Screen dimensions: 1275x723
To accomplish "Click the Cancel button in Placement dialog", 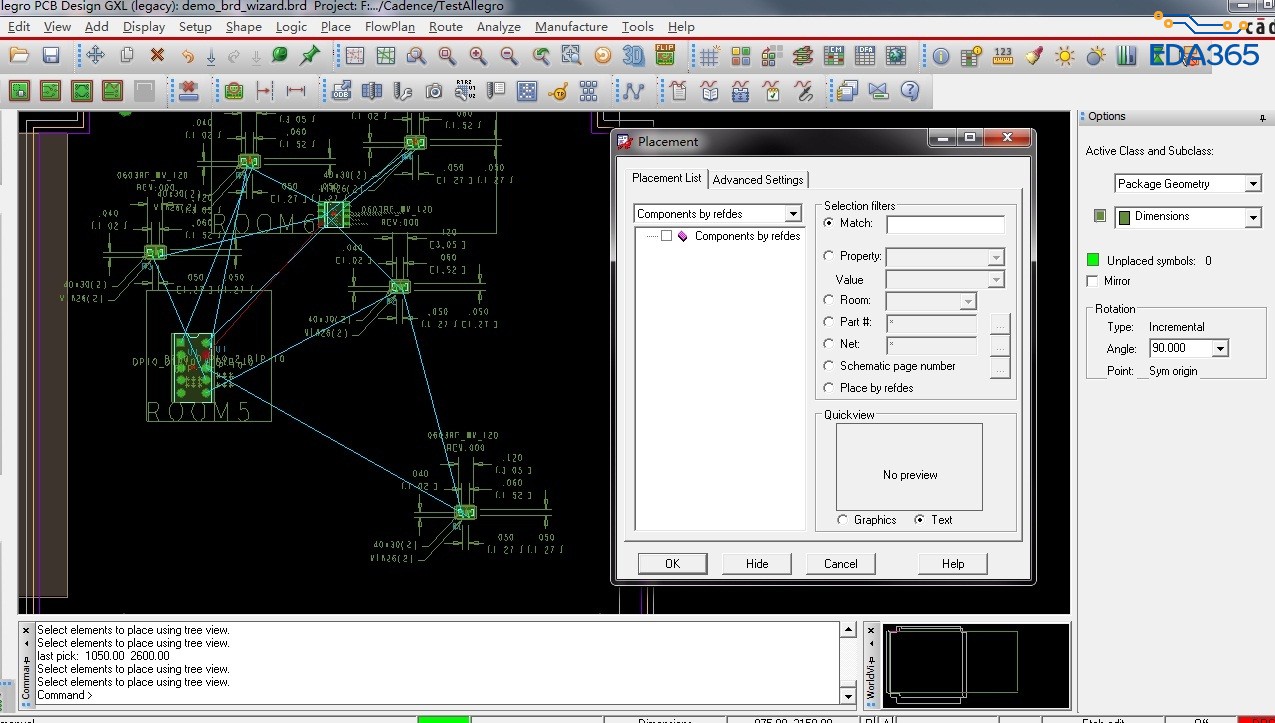I will point(840,564).
